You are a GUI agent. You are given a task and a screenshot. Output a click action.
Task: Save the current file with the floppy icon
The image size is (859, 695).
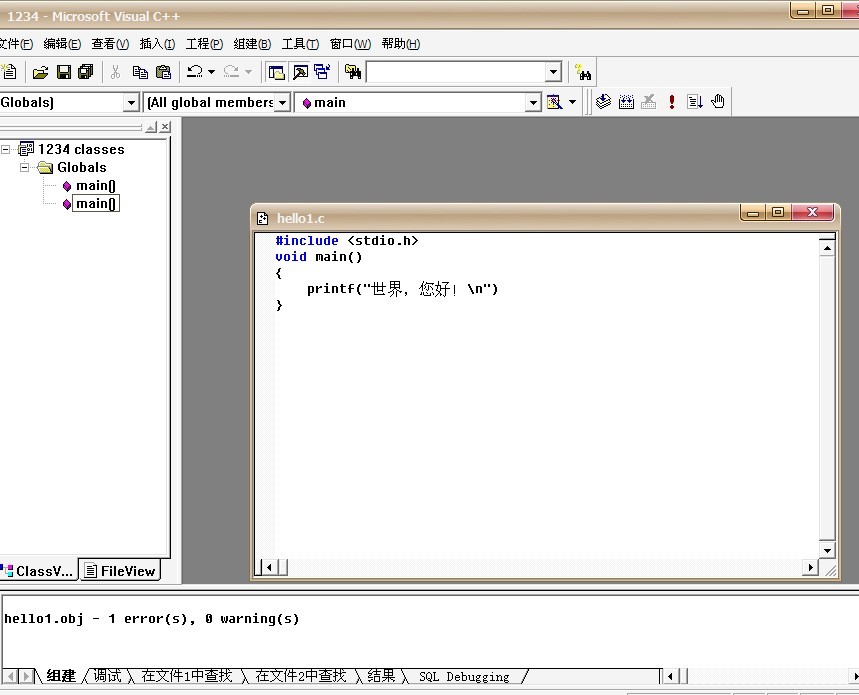coord(64,72)
